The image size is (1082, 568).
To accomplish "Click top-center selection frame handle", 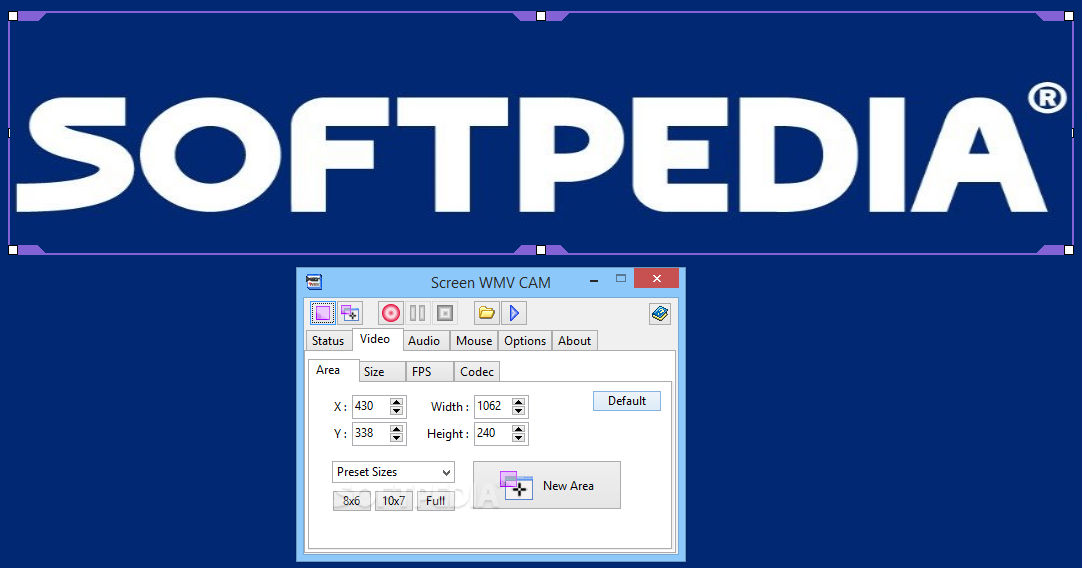I will coord(541,16).
